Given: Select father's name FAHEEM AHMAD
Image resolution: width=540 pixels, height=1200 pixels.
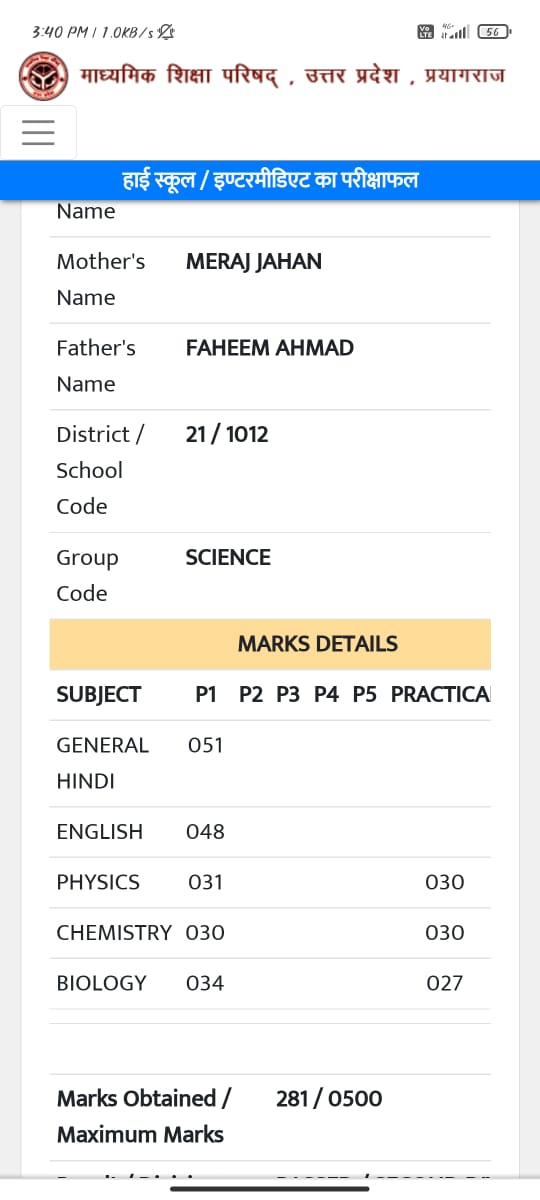Looking at the screenshot, I should coord(270,348).
